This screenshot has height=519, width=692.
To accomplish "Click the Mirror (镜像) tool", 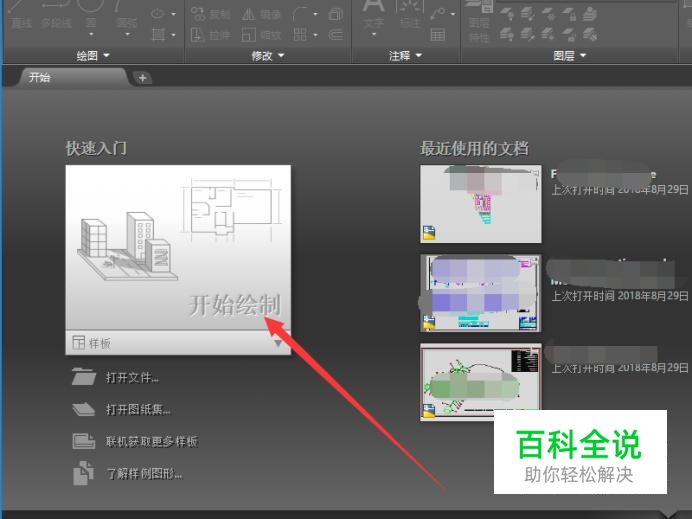I will 261,14.
